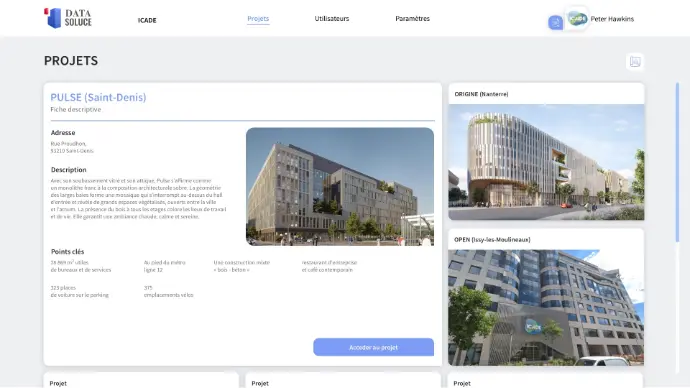This screenshot has height=388, width=690.
Task: Select the ORIGINE (Nanterre) title text
Action: [x=481, y=94]
